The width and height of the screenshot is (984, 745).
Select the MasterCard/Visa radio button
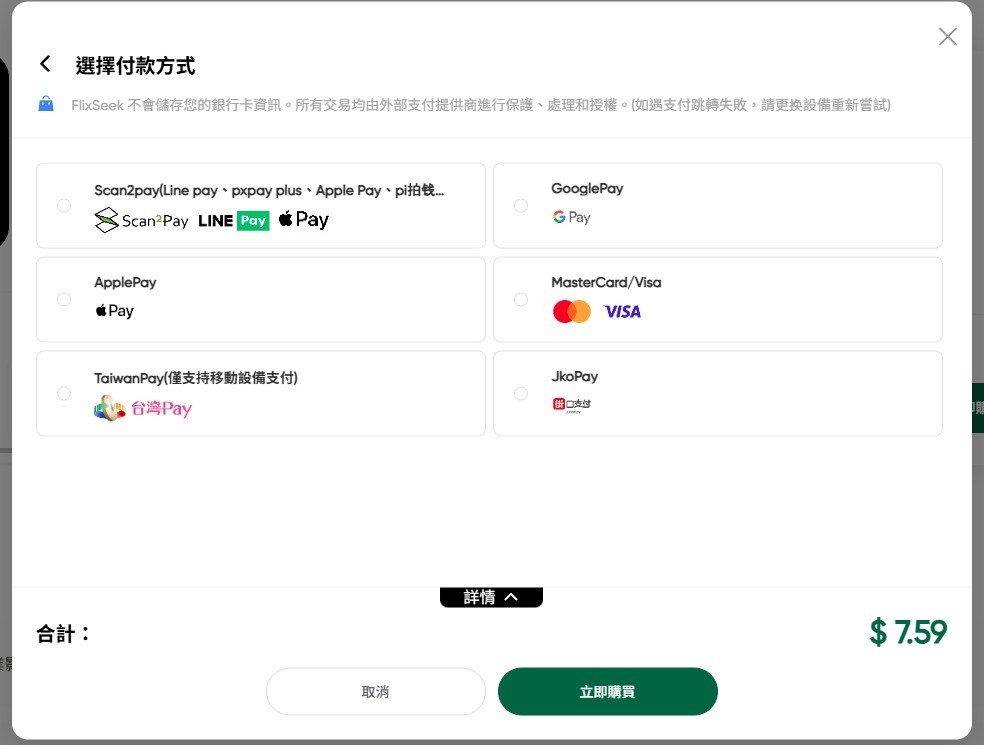tap(521, 299)
